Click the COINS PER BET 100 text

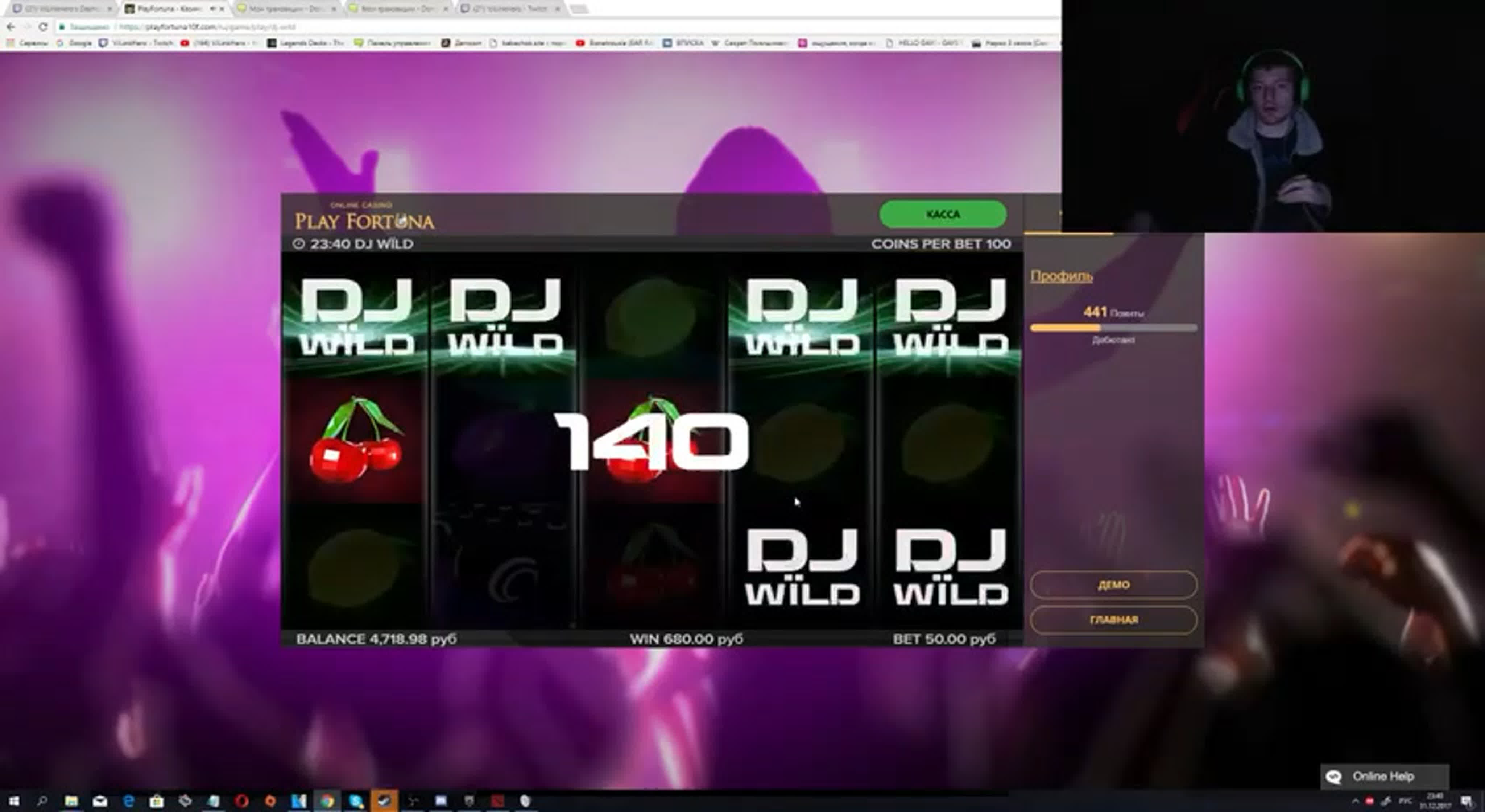click(941, 244)
